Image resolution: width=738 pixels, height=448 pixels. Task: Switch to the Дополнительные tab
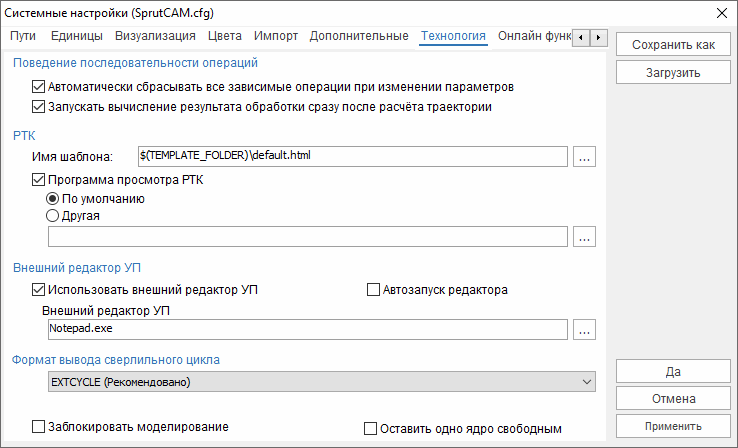pyautogui.click(x=359, y=36)
